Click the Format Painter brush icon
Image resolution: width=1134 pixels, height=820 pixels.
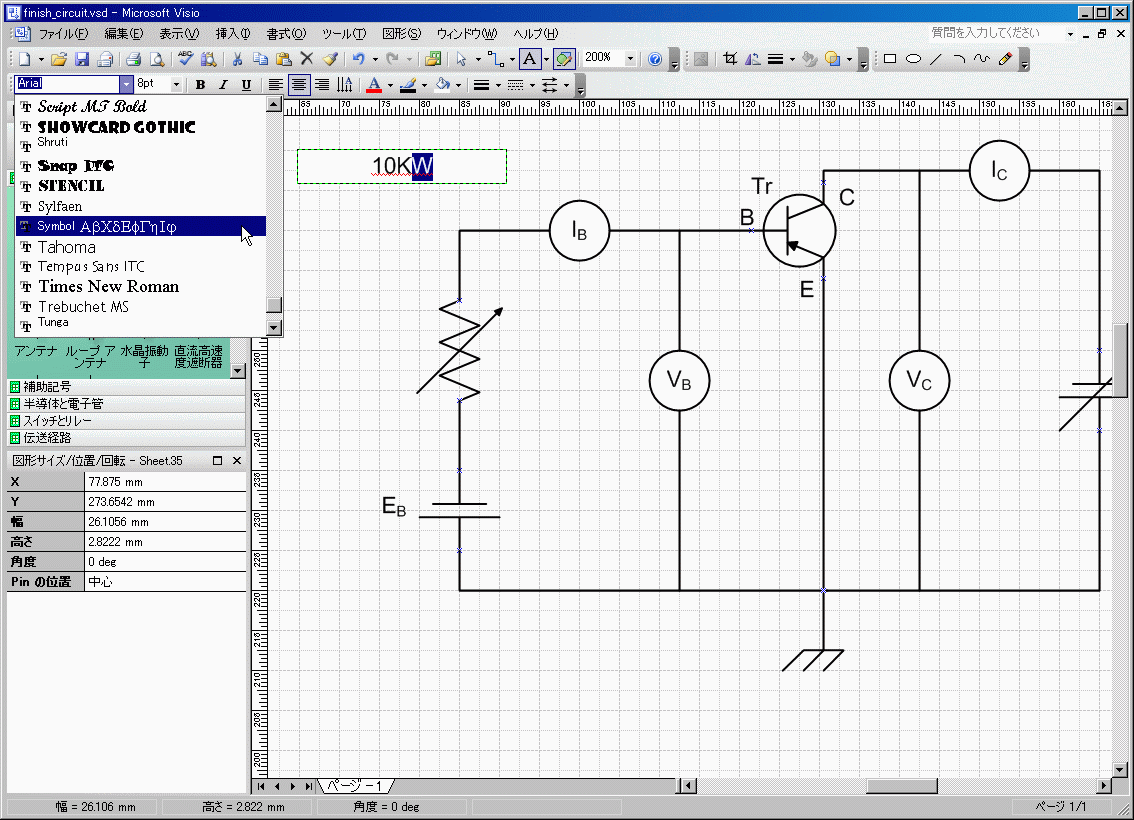coord(329,59)
